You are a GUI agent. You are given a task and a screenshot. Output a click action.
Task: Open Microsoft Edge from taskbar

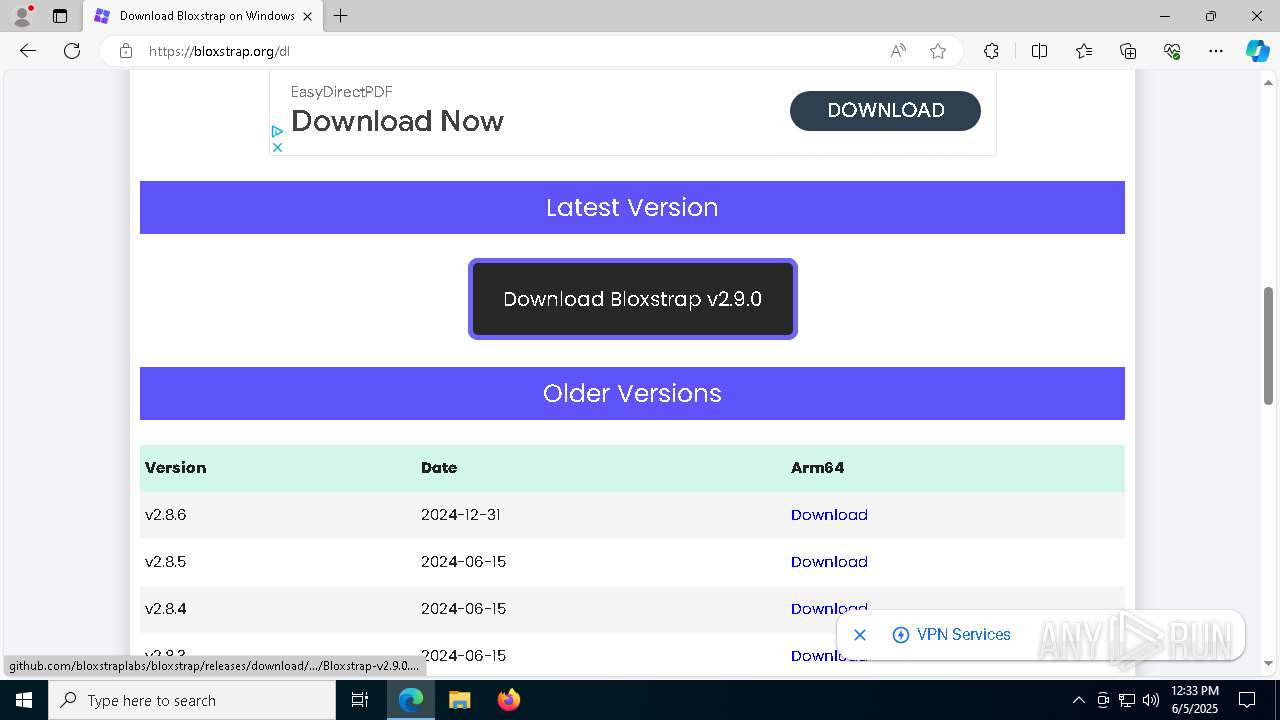(x=411, y=700)
